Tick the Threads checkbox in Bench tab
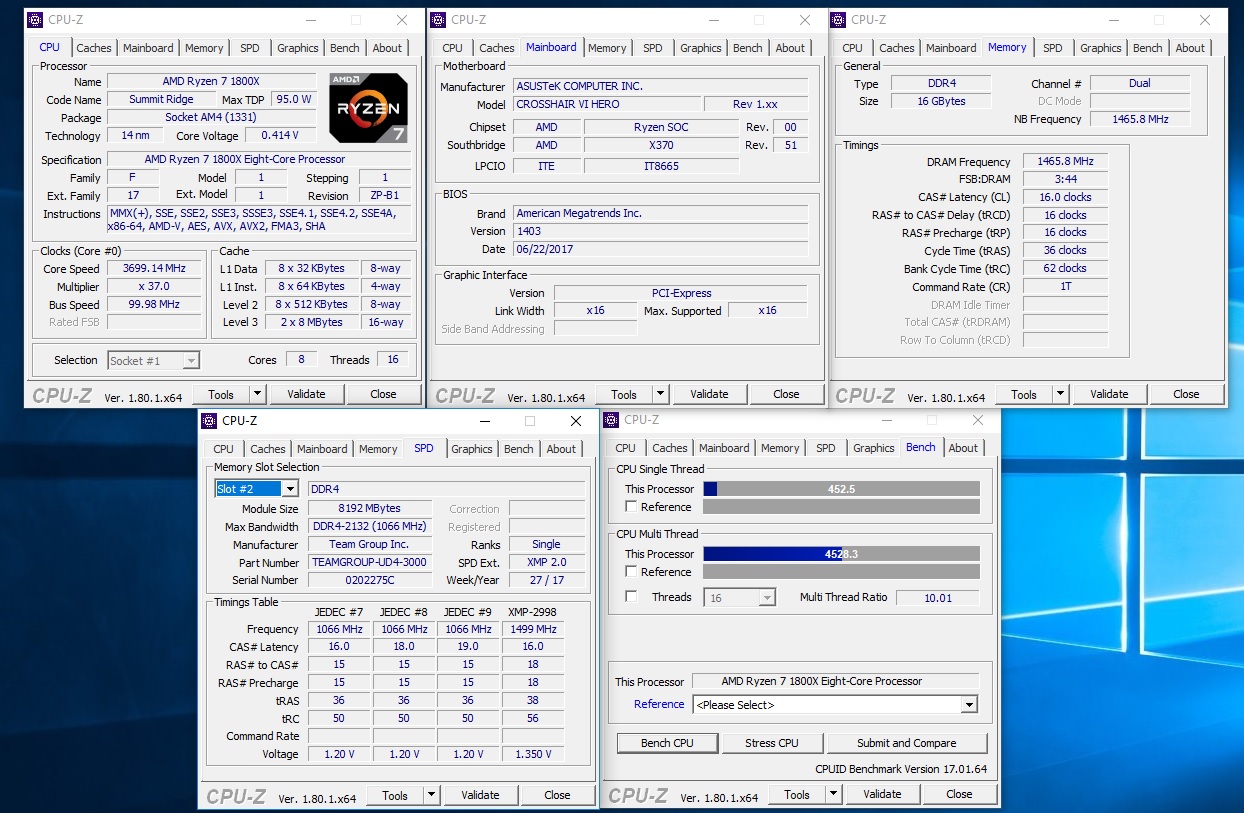 (x=631, y=597)
